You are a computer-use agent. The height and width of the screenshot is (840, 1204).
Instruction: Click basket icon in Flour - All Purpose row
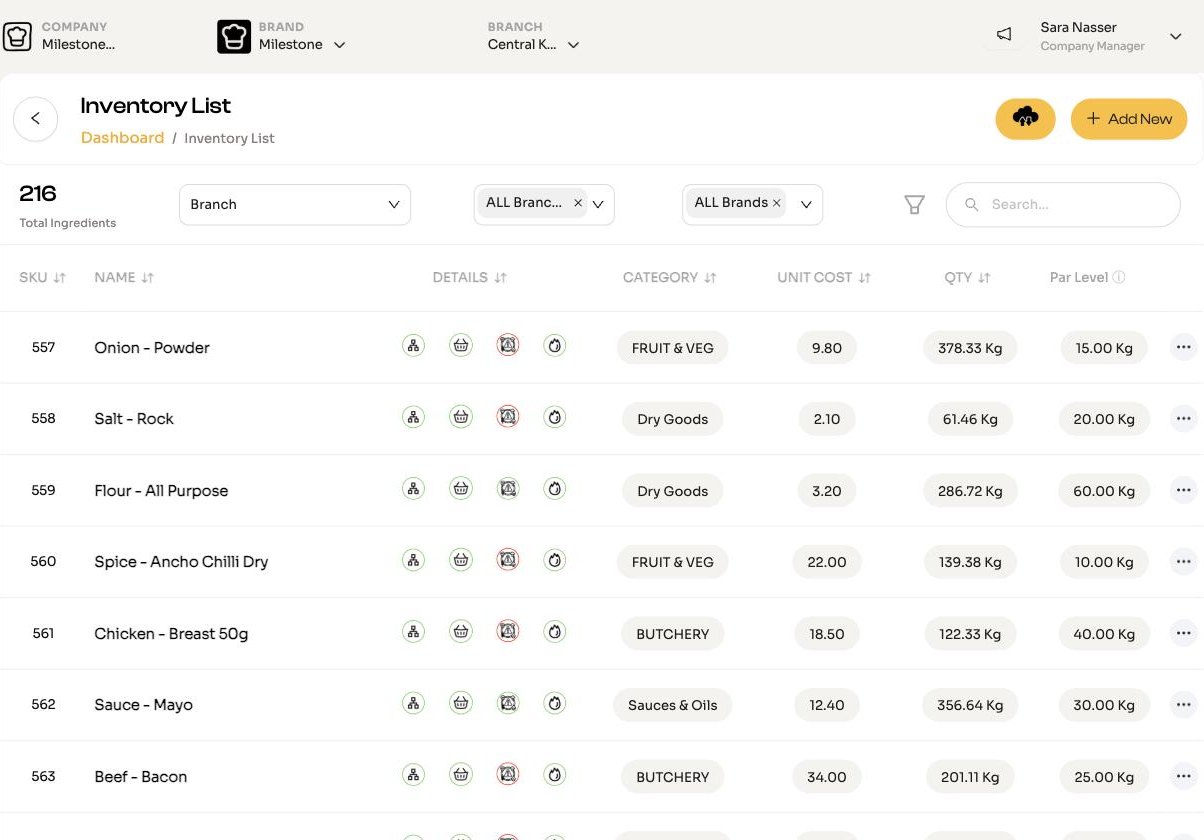[461, 489]
